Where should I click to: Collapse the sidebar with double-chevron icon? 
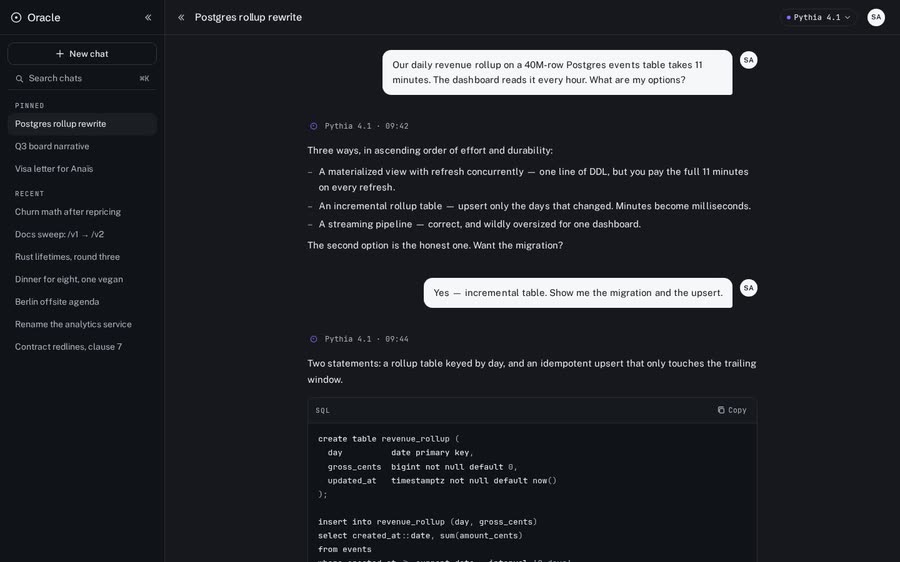(x=148, y=17)
